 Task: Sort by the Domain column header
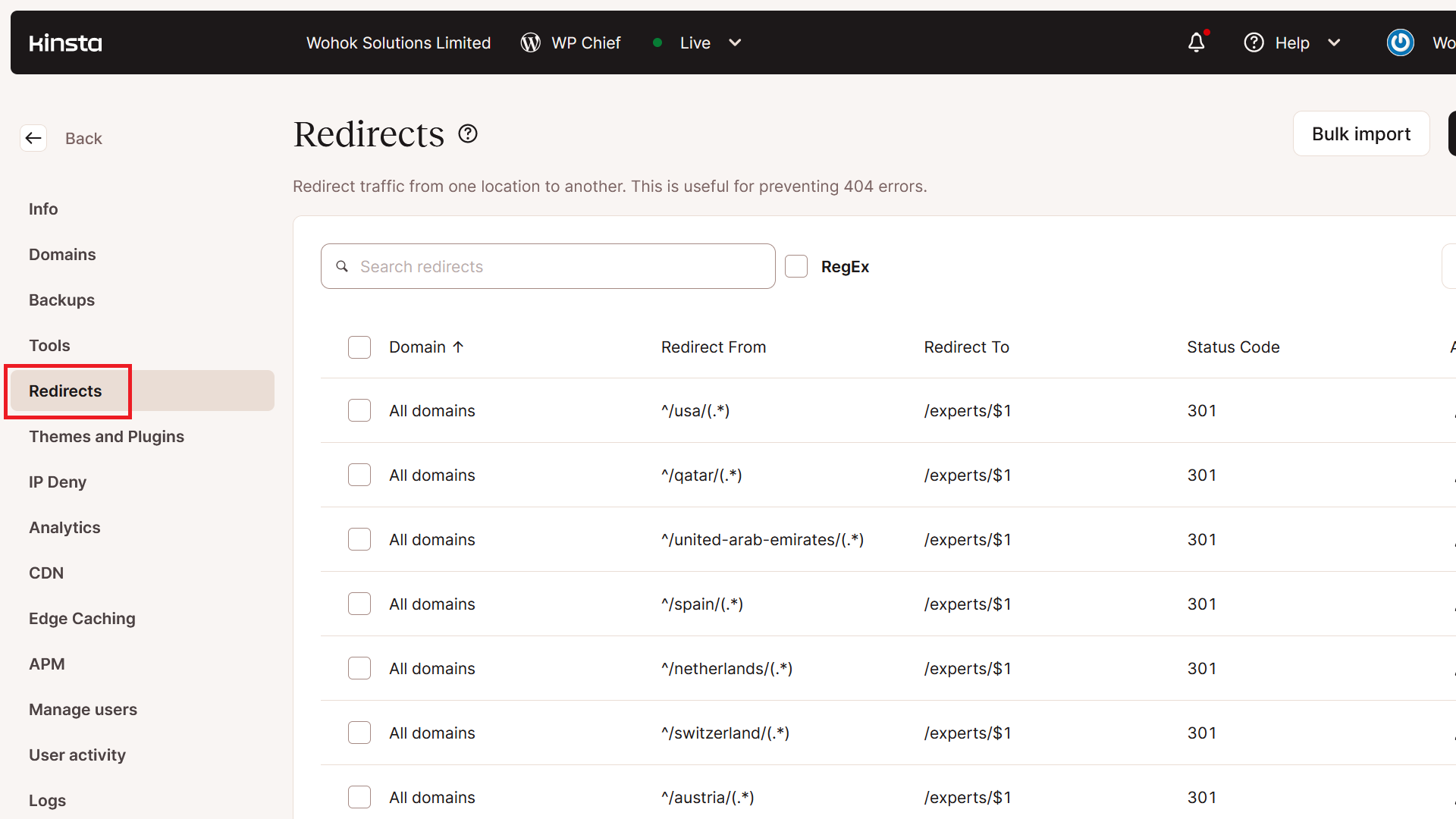pyautogui.click(x=417, y=347)
